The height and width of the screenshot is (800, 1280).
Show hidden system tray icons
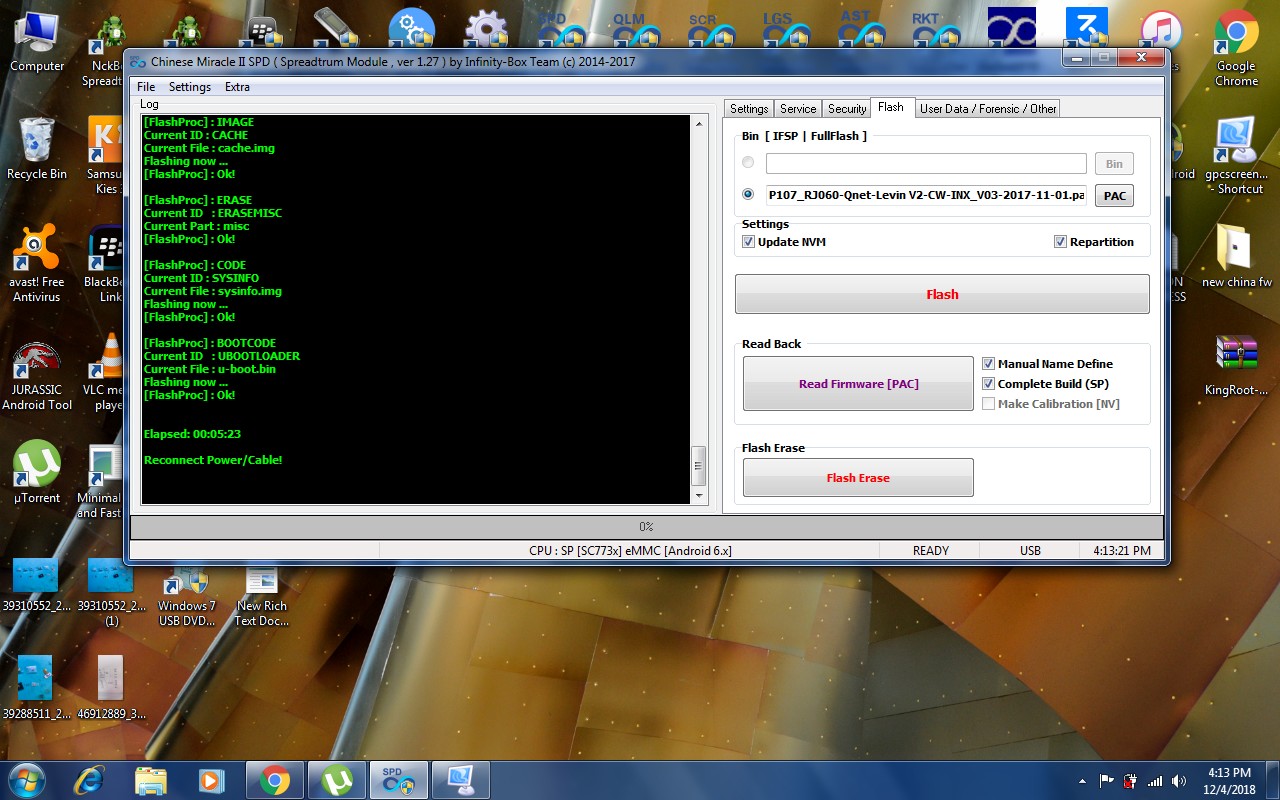coord(1082,781)
